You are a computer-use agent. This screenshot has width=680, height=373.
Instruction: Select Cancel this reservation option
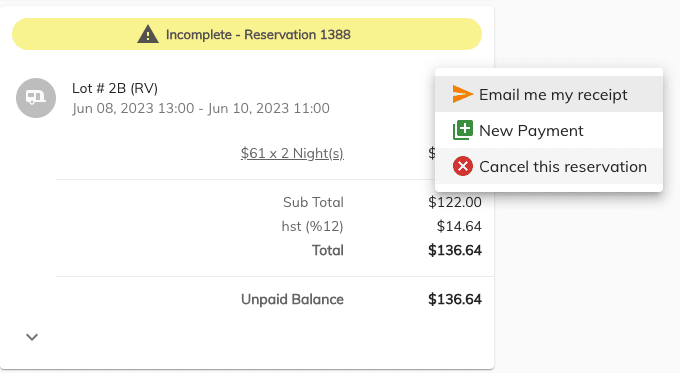(549, 166)
